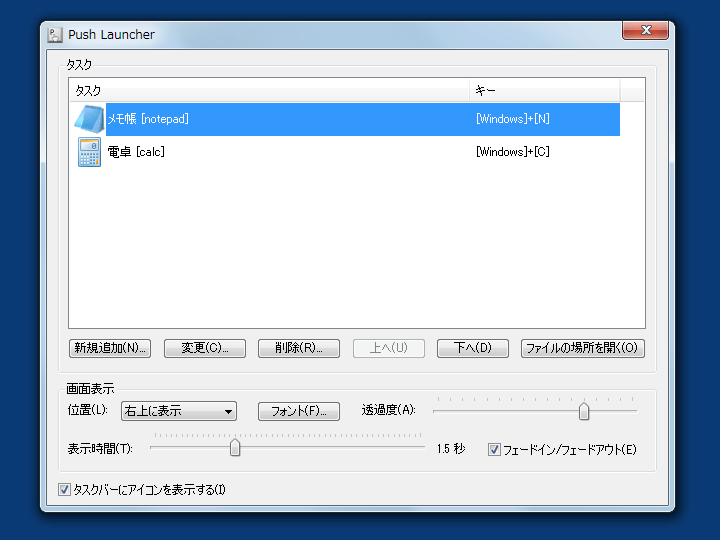
Task: Click the 下へ(D) button
Action: [472, 348]
